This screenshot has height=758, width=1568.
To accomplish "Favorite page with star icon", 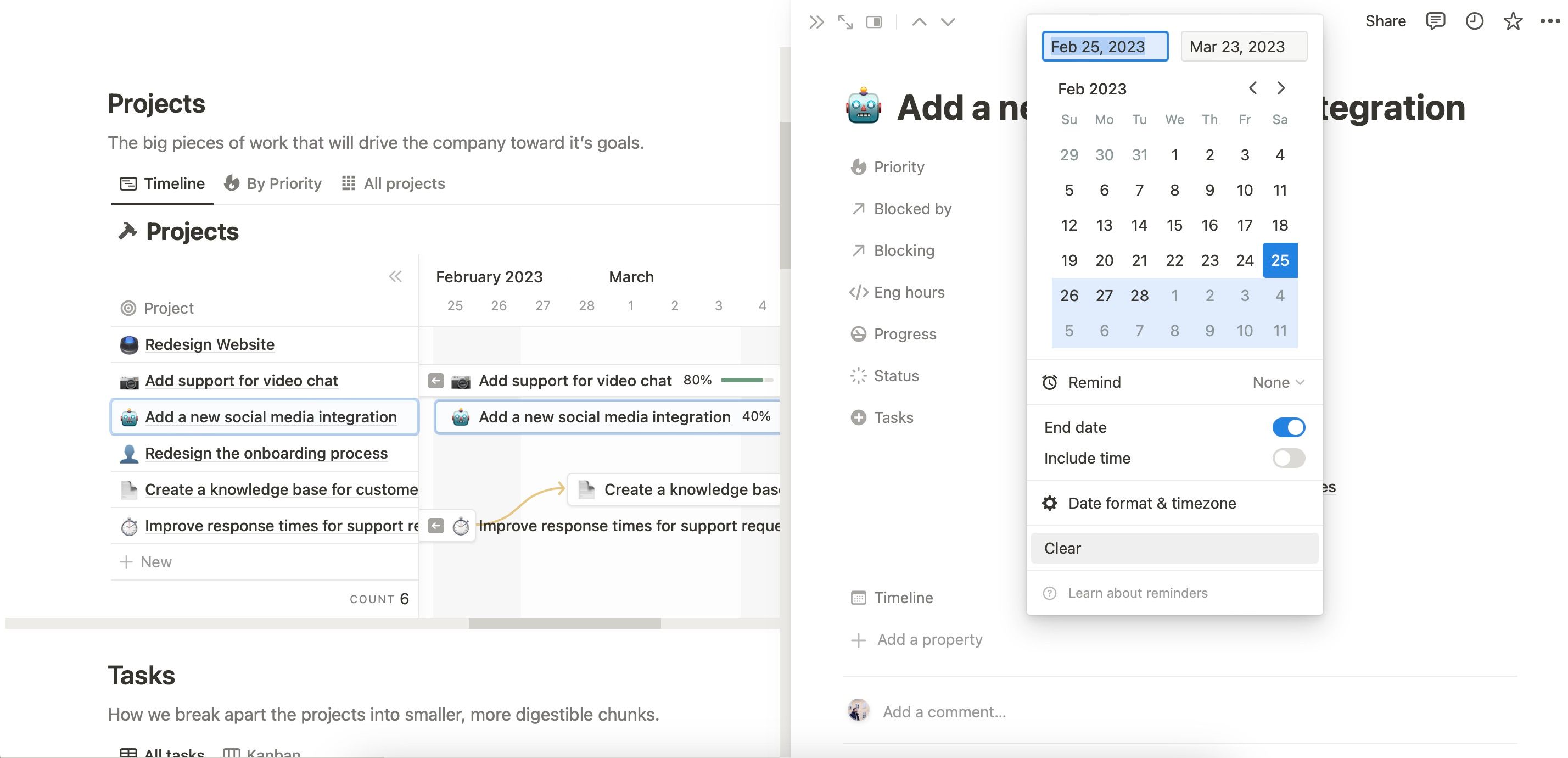I will [x=1513, y=21].
